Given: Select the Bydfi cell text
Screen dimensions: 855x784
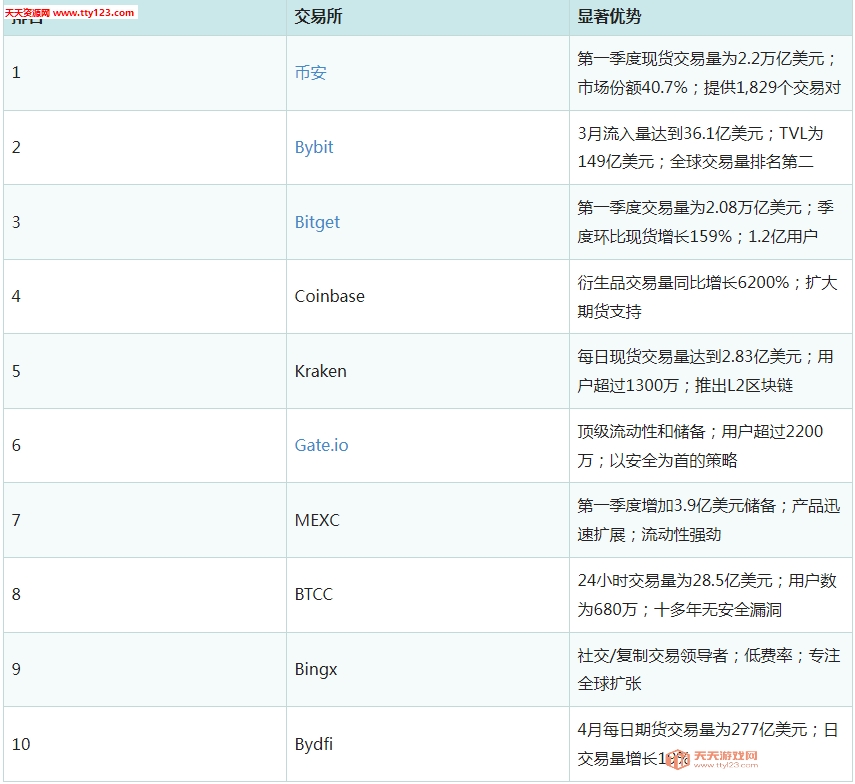Looking at the screenshot, I should click(x=314, y=744).
